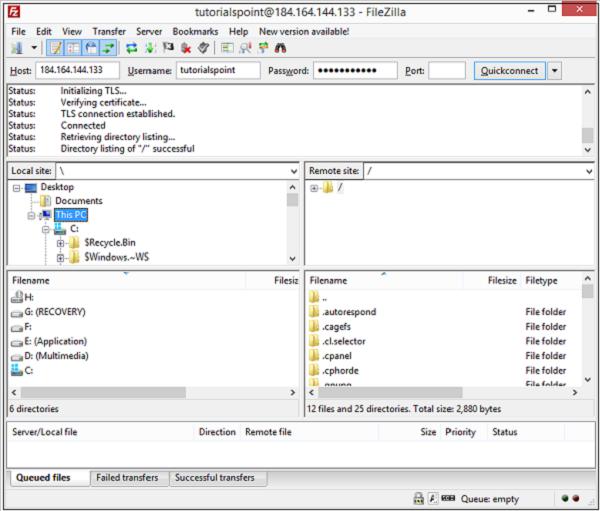Toggle message log display

coord(55,48)
